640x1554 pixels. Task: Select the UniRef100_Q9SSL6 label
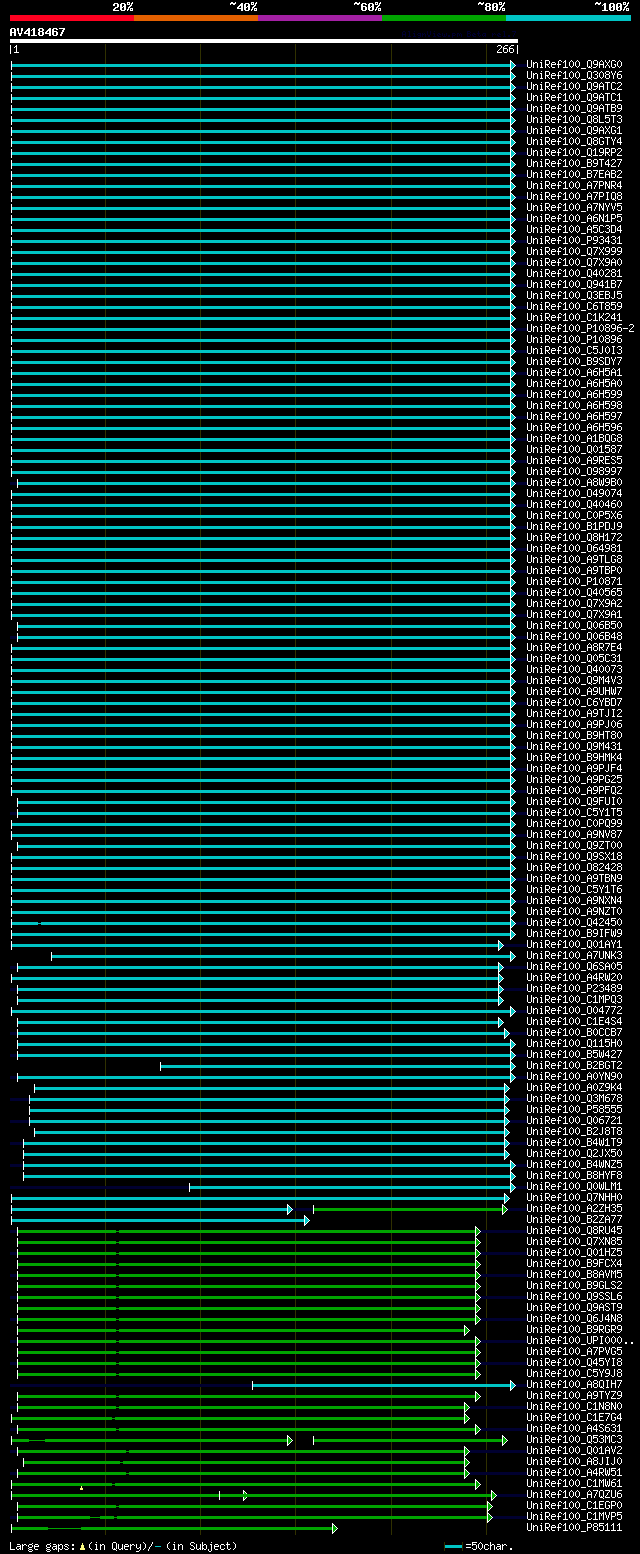[x=574, y=1296]
